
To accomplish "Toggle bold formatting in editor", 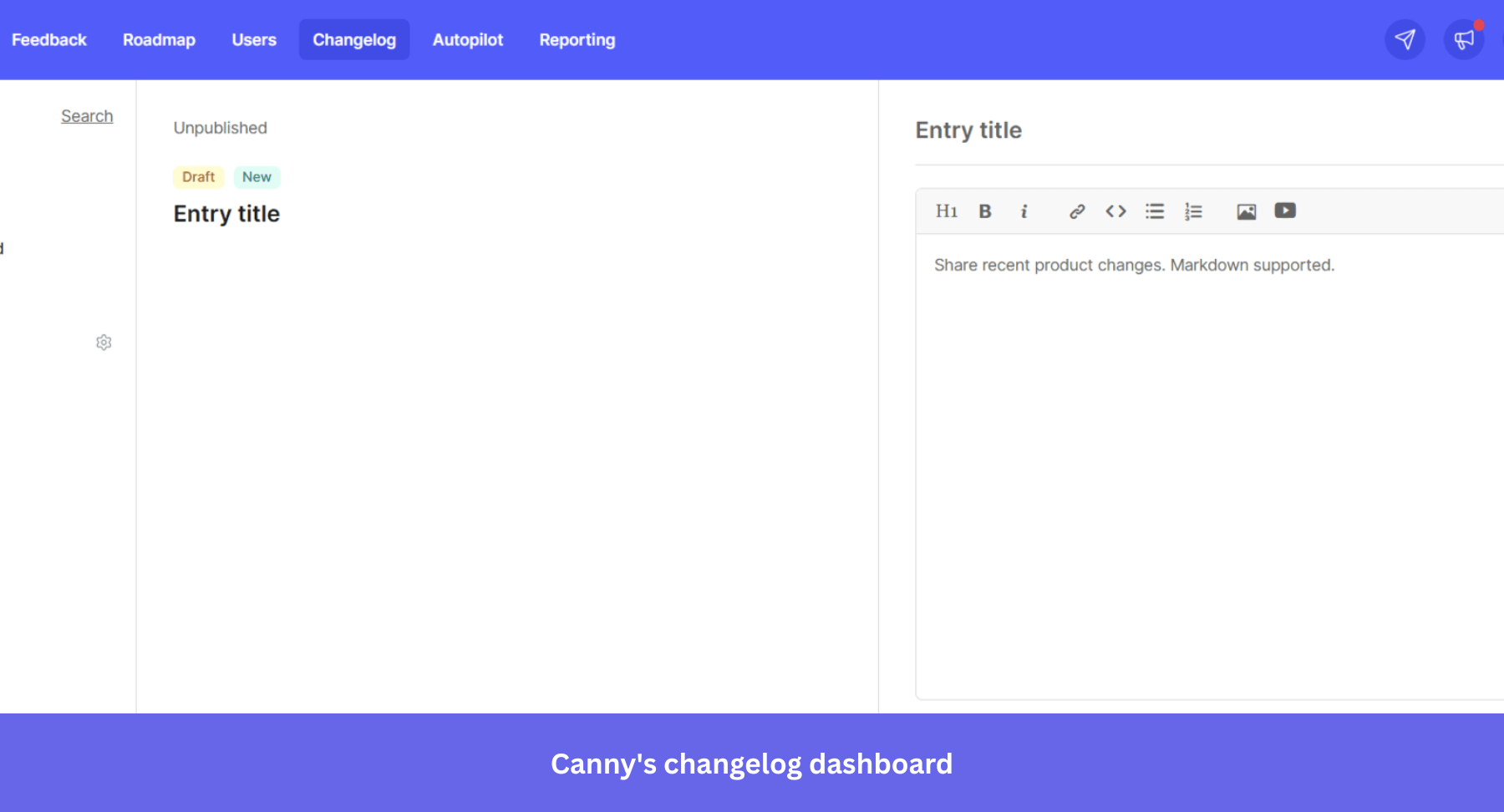I will [x=985, y=211].
